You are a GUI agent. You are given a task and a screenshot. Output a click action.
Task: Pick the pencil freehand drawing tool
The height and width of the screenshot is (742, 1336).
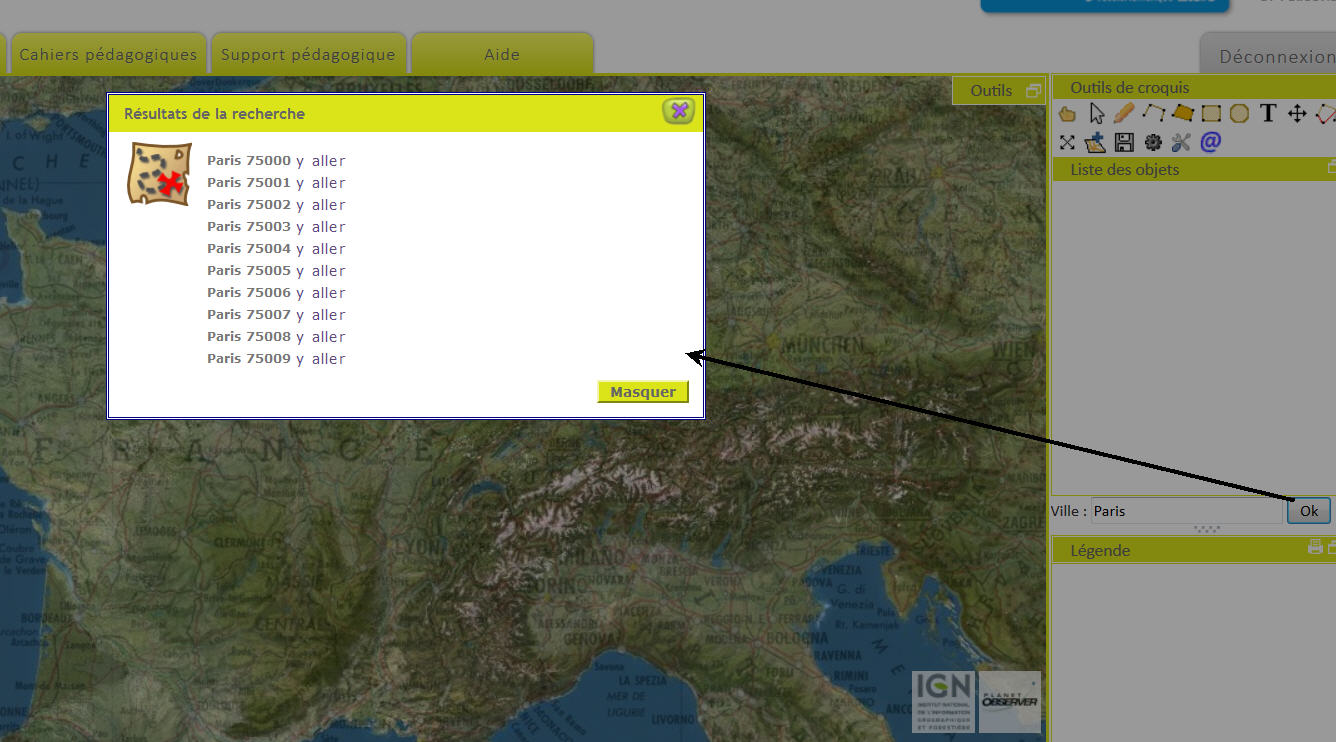click(x=1125, y=113)
